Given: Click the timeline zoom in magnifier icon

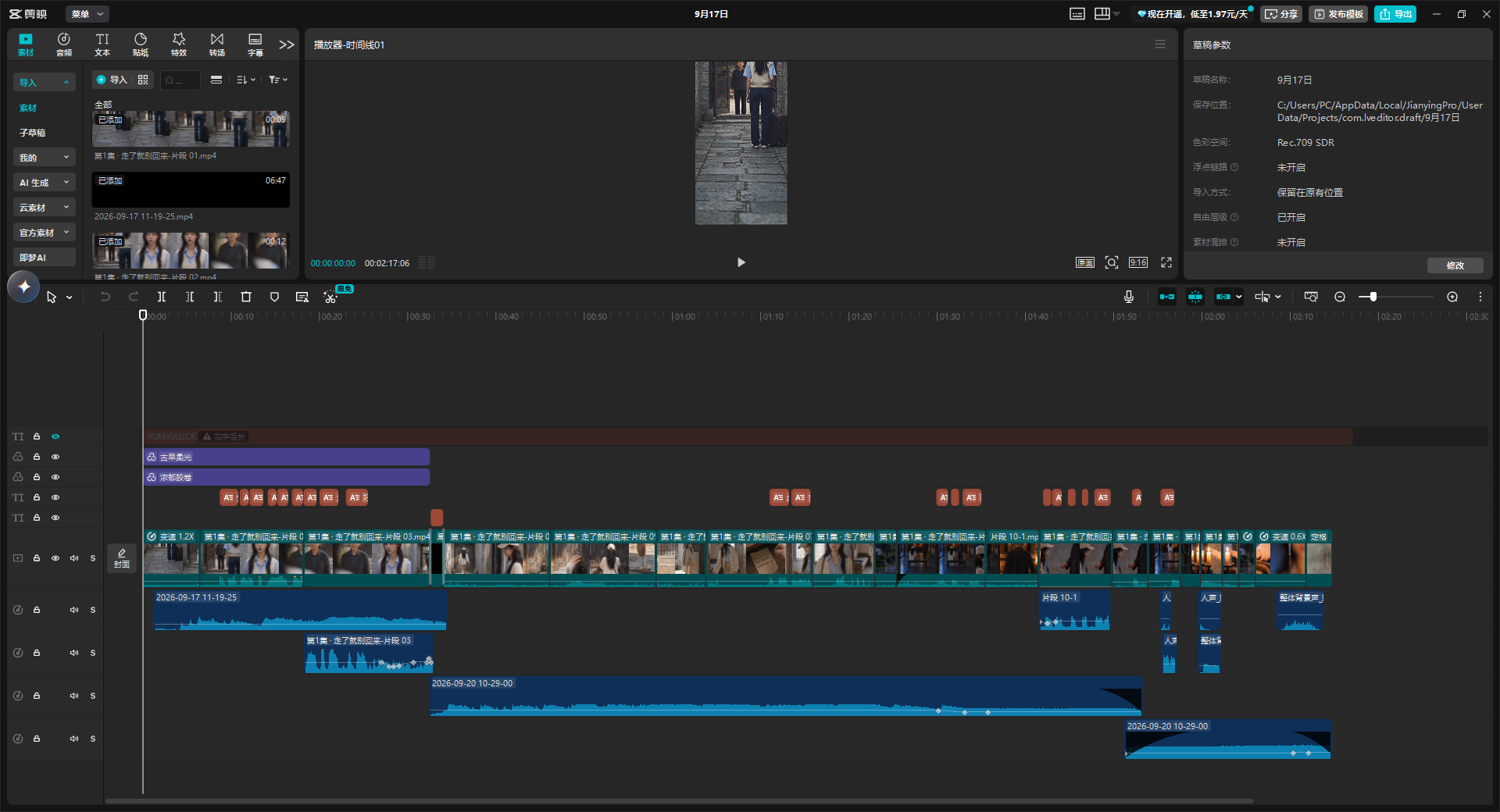Looking at the screenshot, I should (1452, 297).
